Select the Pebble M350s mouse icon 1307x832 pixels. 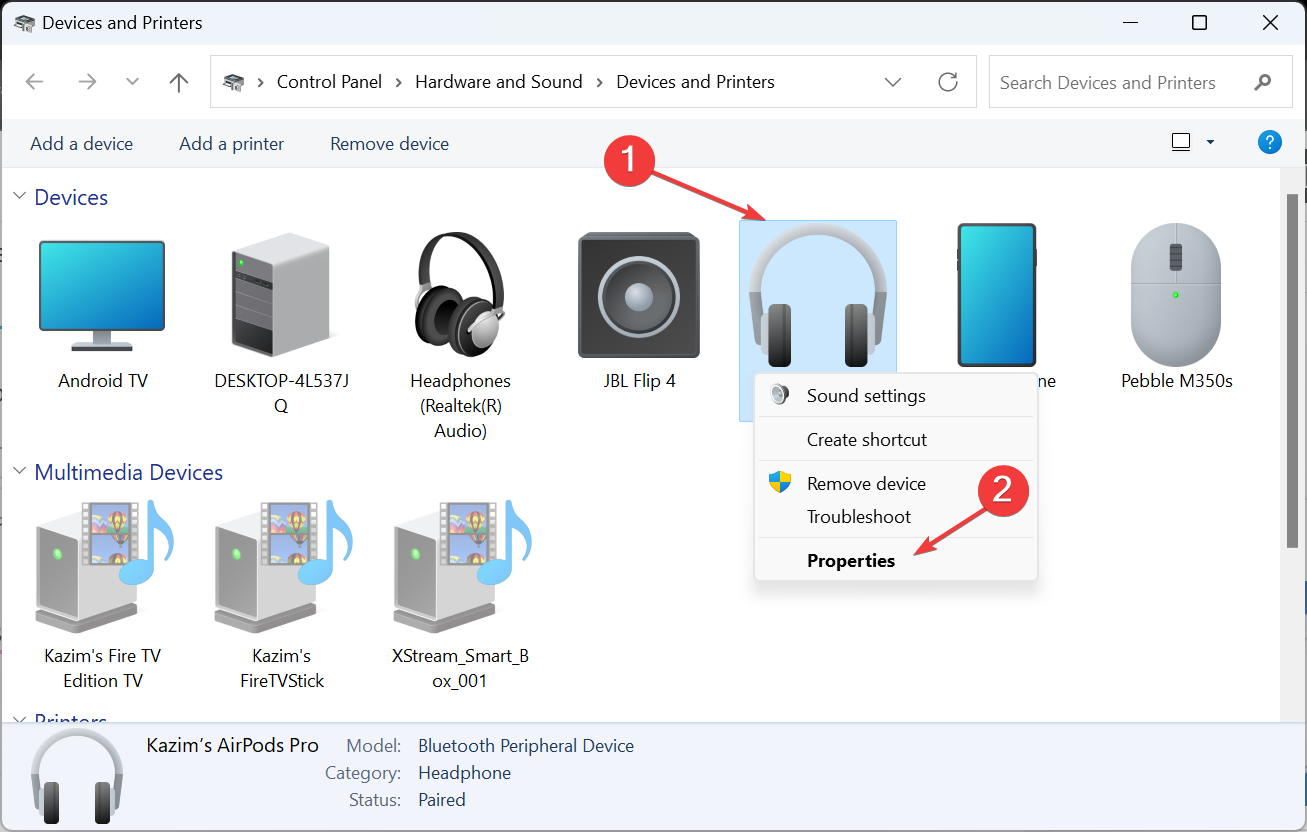pyautogui.click(x=1175, y=293)
